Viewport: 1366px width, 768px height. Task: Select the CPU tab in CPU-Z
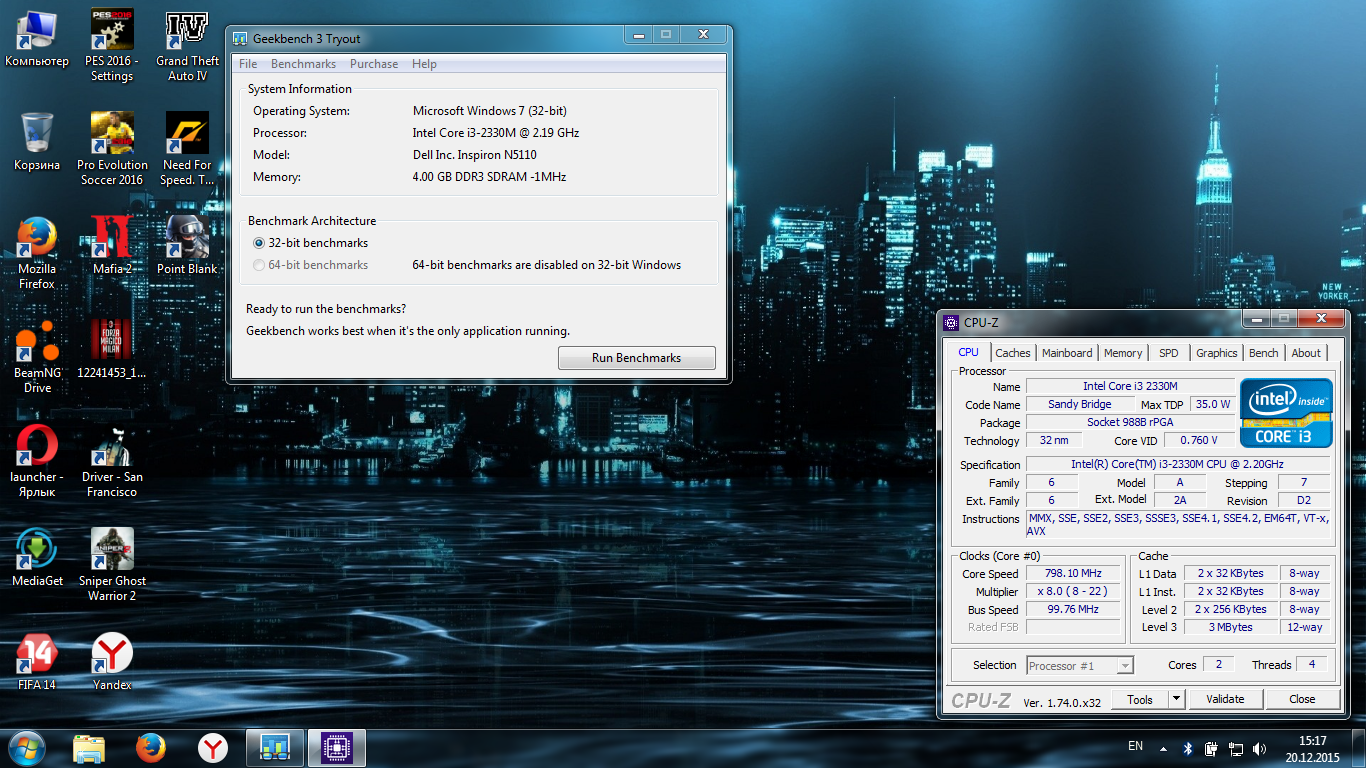pyautogui.click(x=968, y=352)
